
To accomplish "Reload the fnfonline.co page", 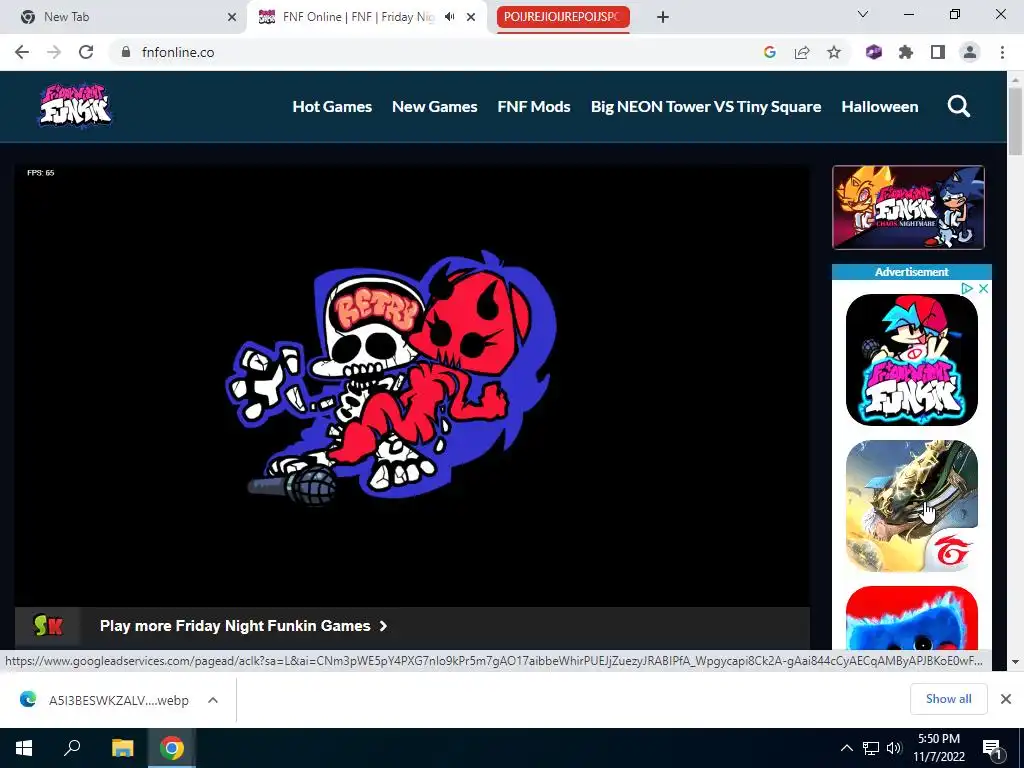I will pos(86,52).
